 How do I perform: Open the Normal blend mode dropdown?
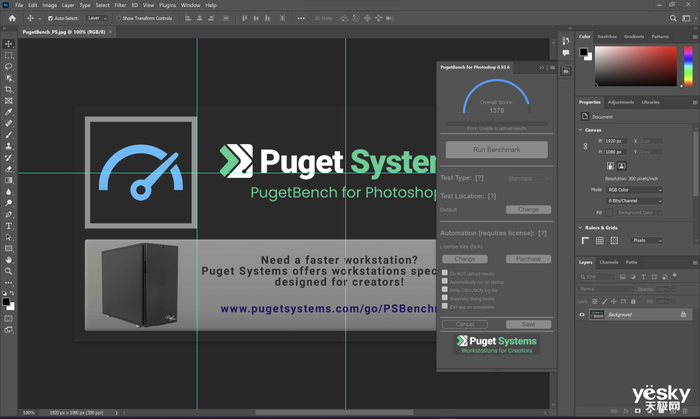click(606, 289)
